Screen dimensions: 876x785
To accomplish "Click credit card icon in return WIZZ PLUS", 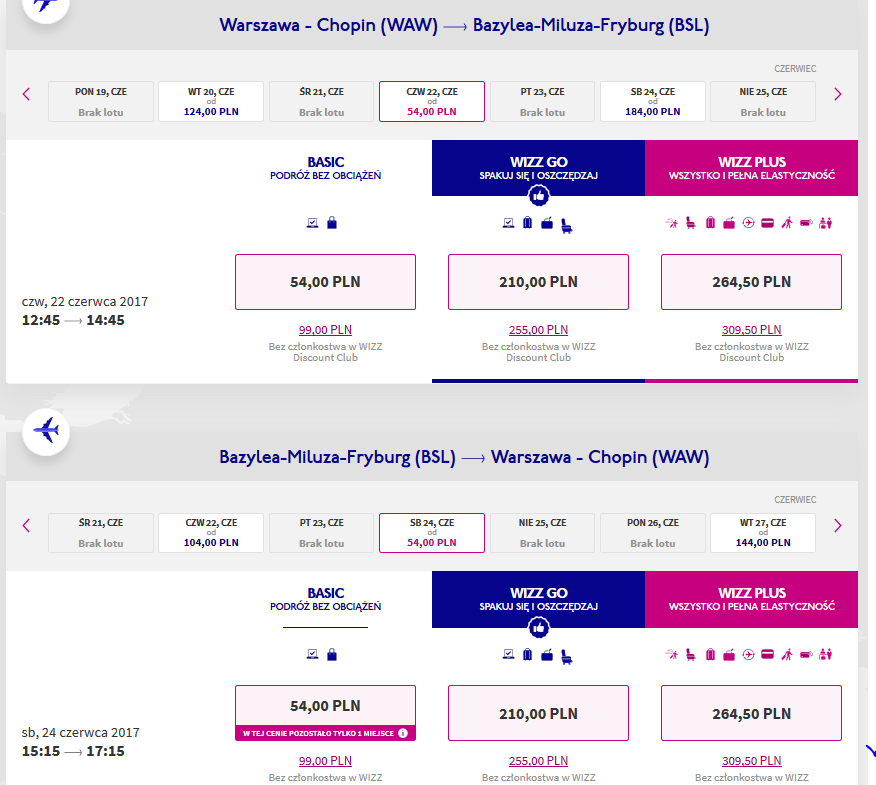I will pos(768,654).
